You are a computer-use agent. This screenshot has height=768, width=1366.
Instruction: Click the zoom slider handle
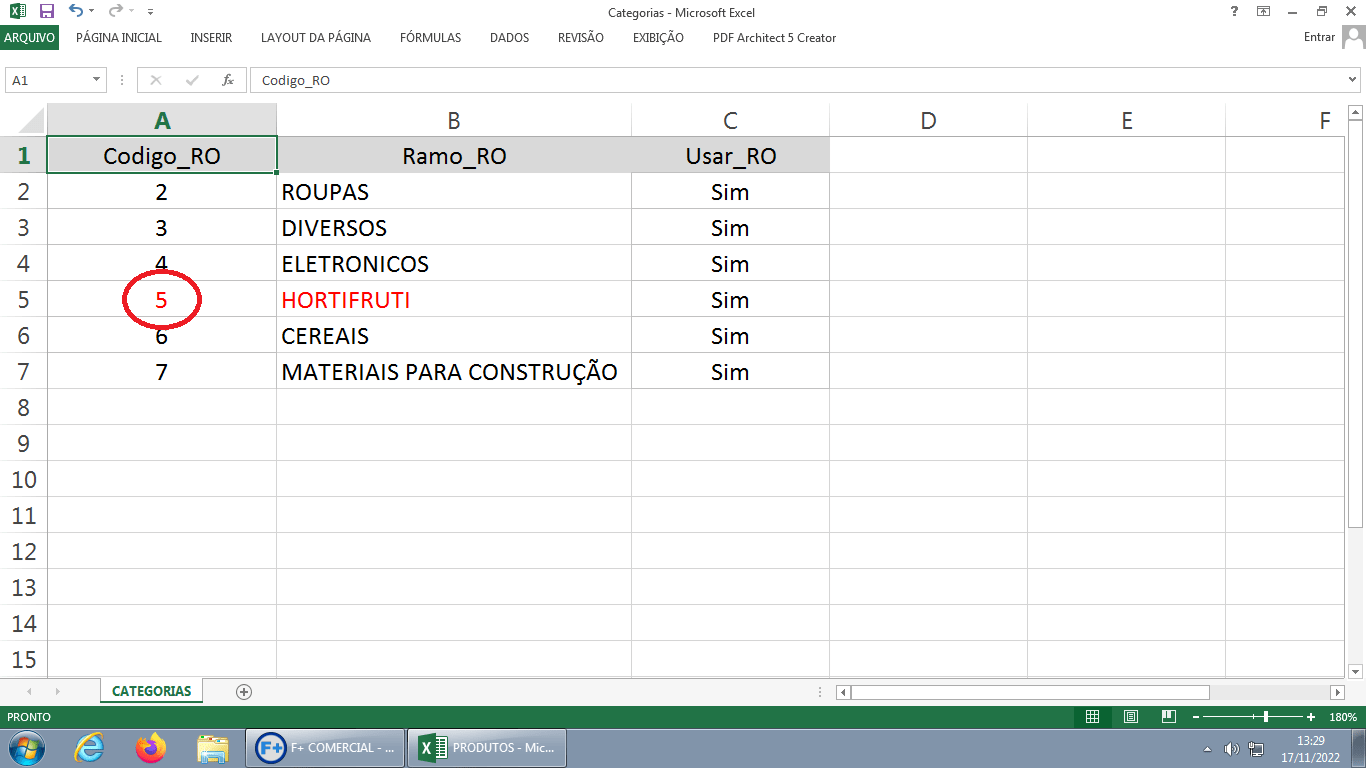pyautogui.click(x=1266, y=717)
